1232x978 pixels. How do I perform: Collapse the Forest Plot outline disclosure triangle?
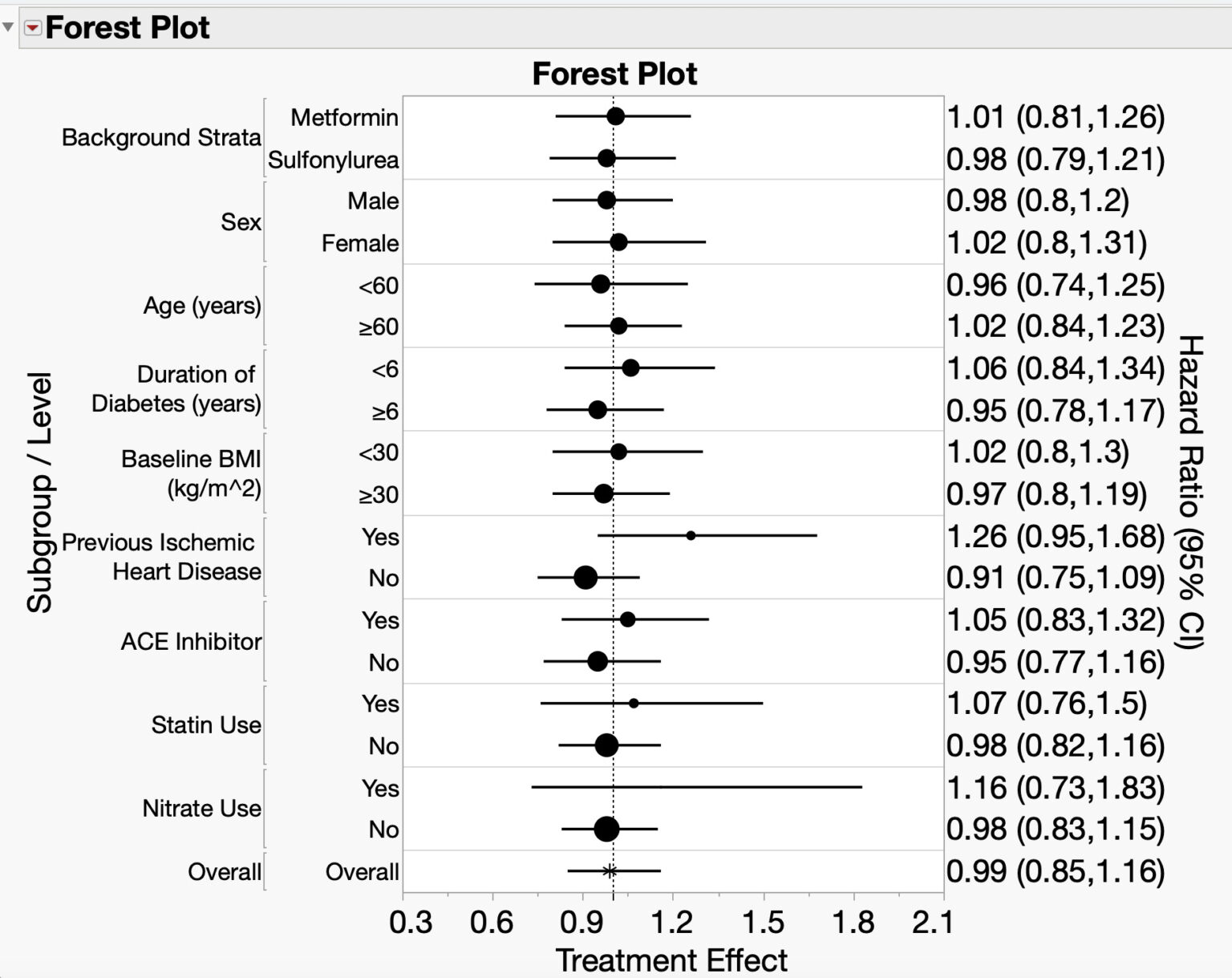tap(8, 27)
